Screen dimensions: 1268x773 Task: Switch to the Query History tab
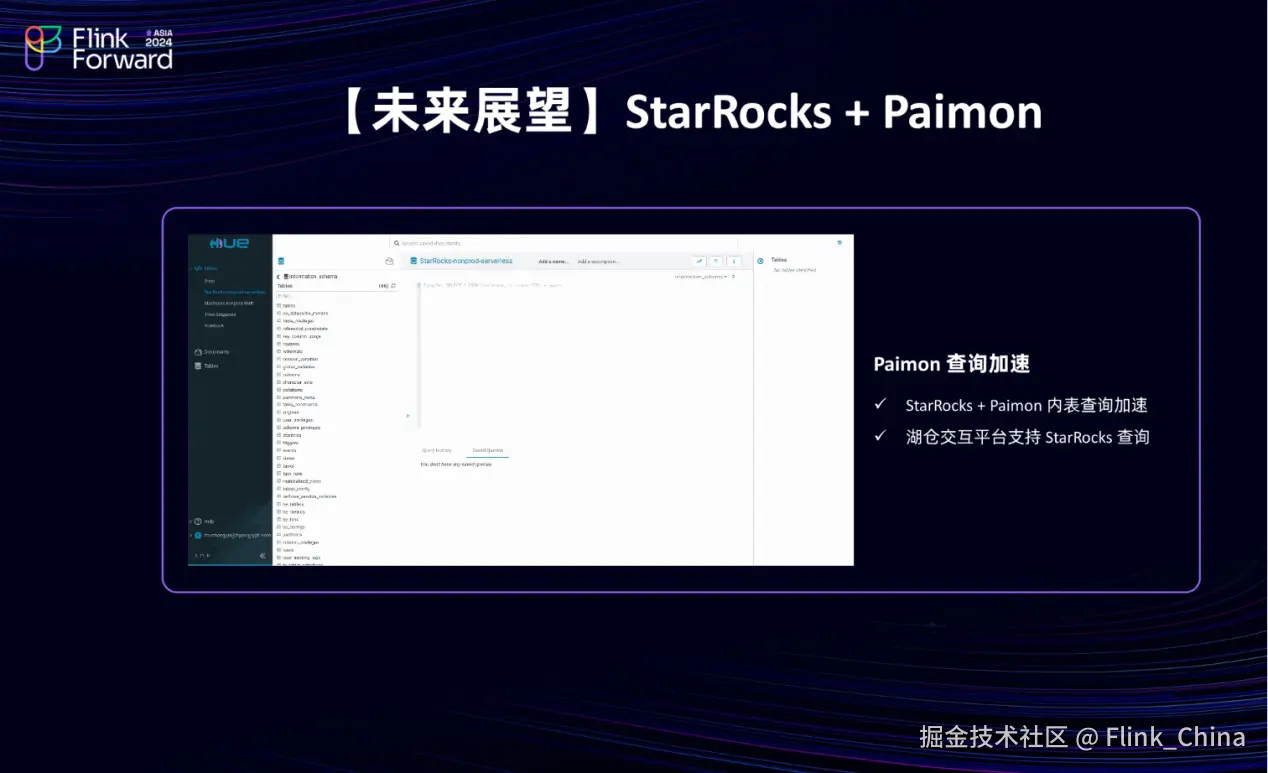437,450
